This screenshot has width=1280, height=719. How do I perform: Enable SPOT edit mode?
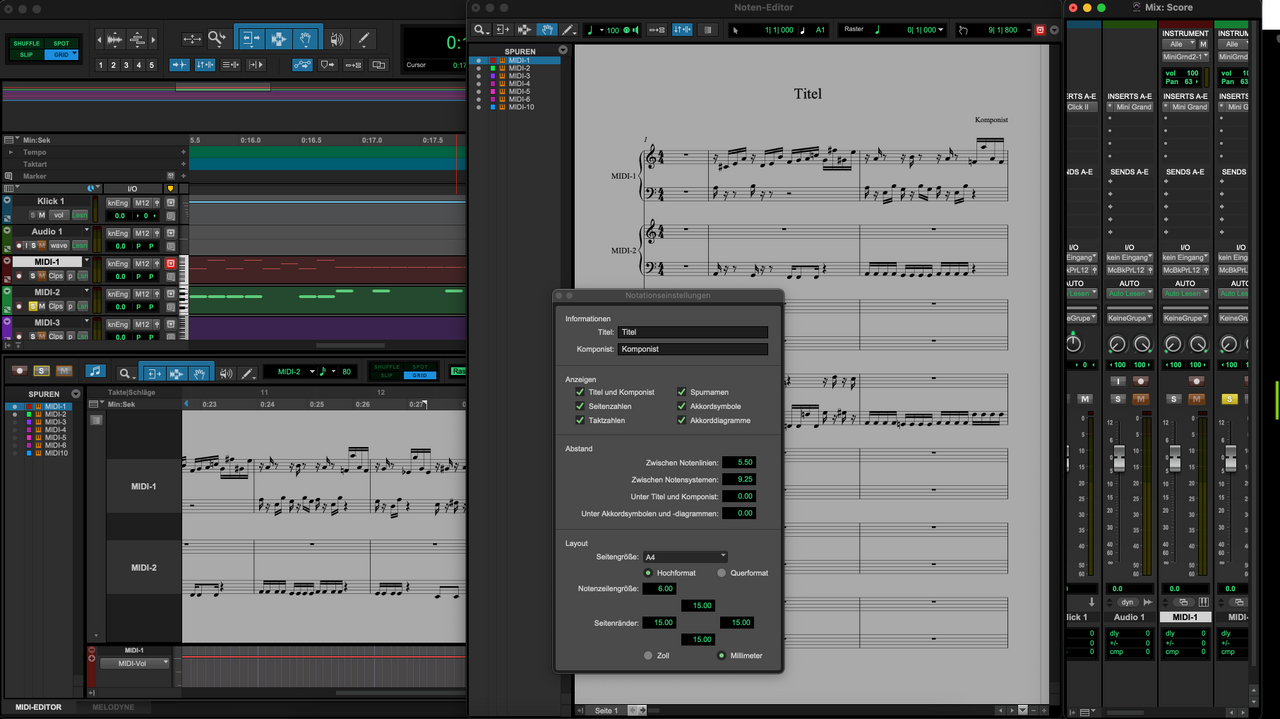(61, 43)
